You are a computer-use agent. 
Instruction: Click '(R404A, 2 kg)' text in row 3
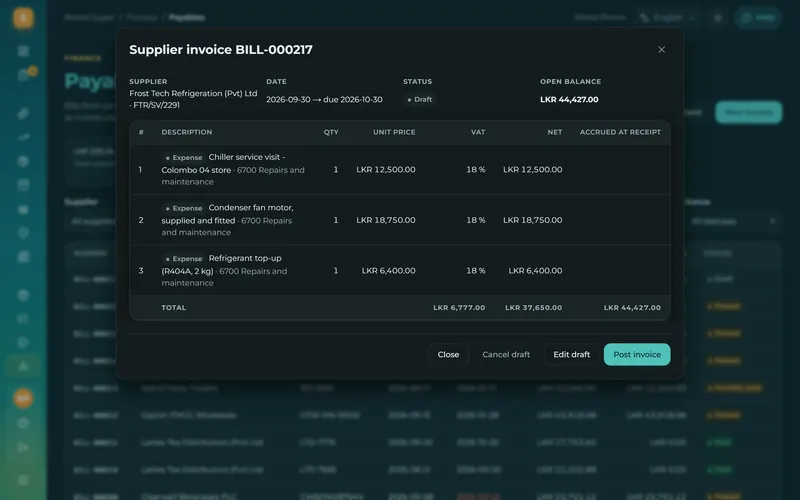click(187, 271)
